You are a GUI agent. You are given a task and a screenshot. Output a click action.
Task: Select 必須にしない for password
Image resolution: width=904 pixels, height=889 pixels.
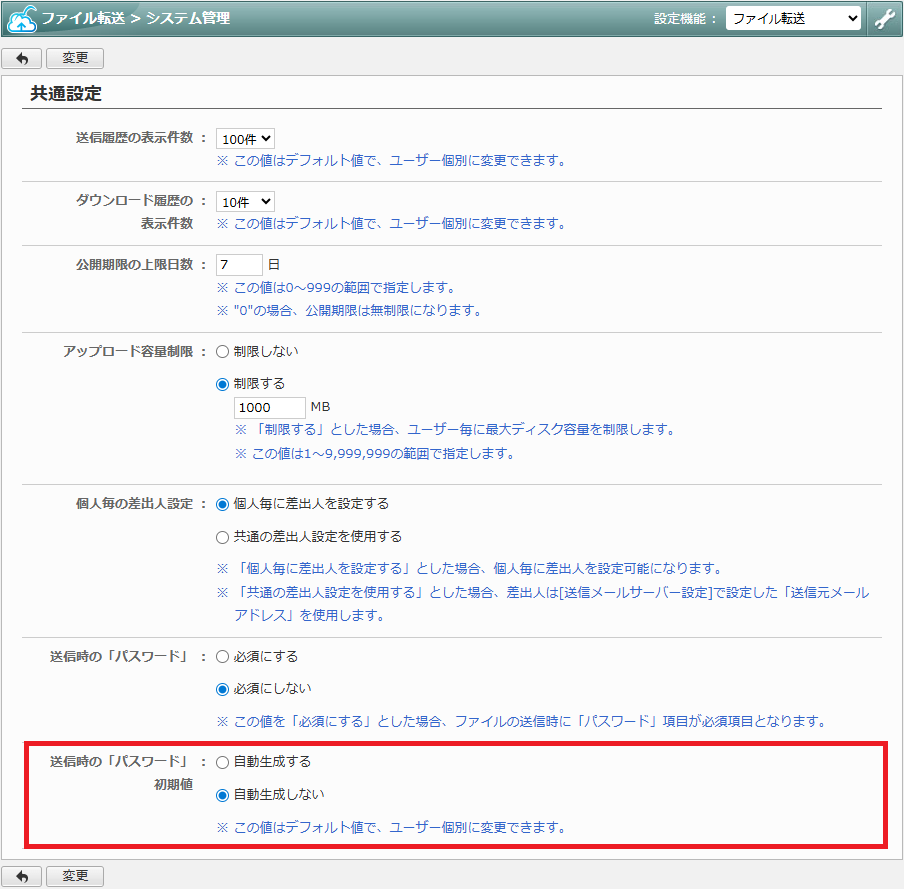point(223,689)
